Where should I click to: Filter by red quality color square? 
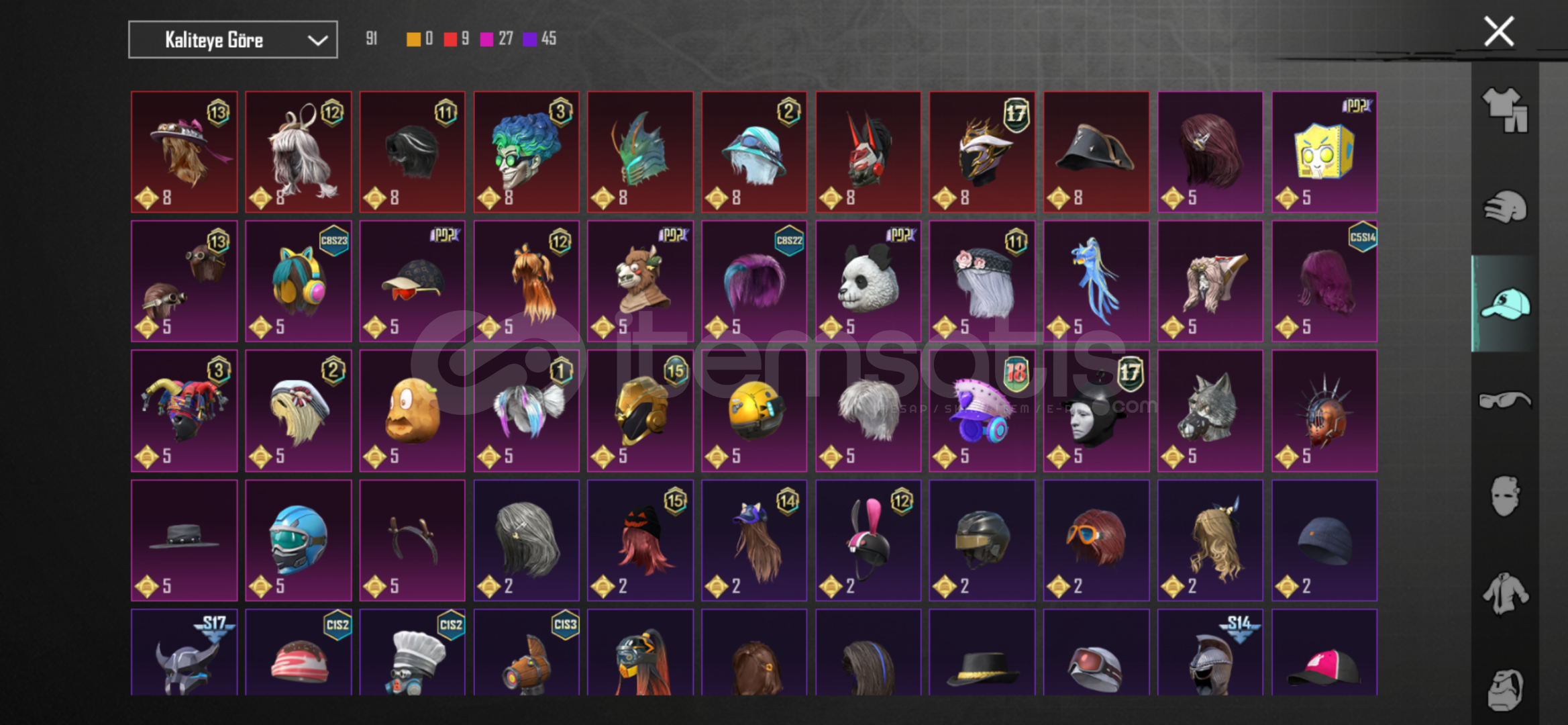450,40
